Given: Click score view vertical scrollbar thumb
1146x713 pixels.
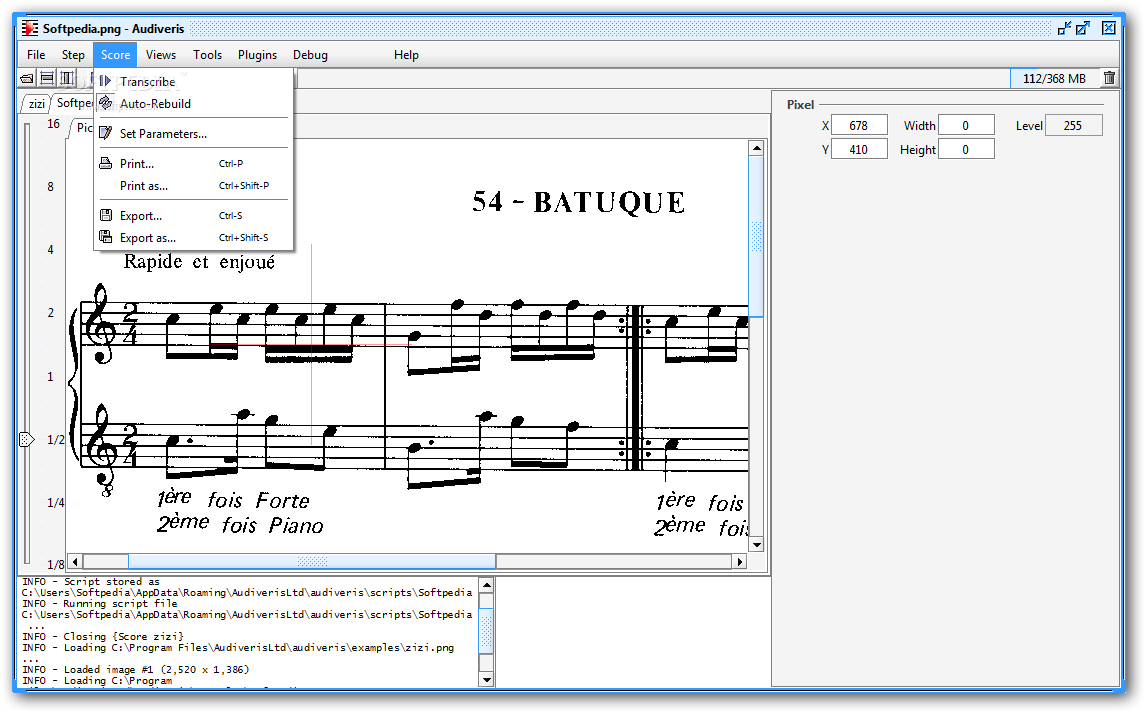Looking at the screenshot, I should point(756,236).
